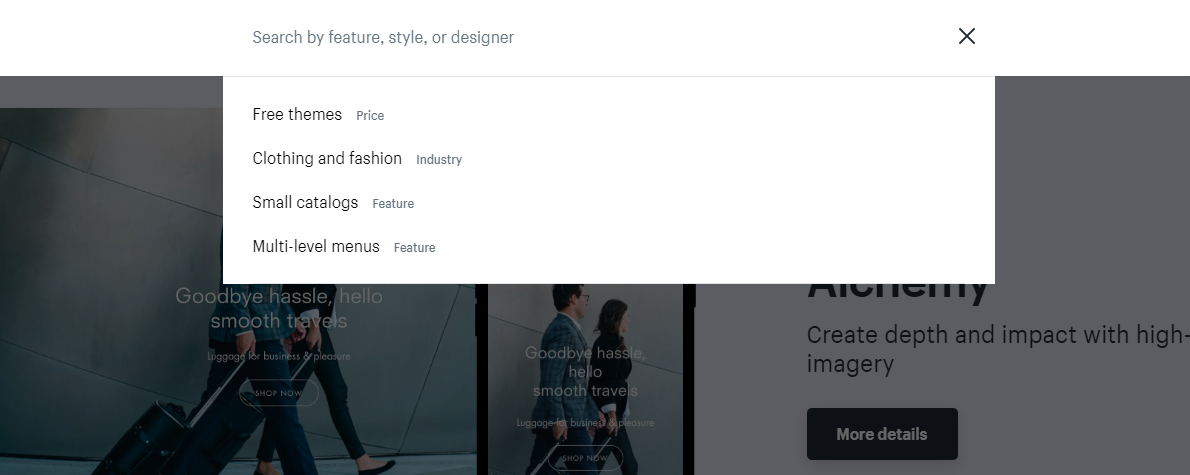Click the mobile theme preview image
The image size is (1190, 475).
tap(585, 400)
